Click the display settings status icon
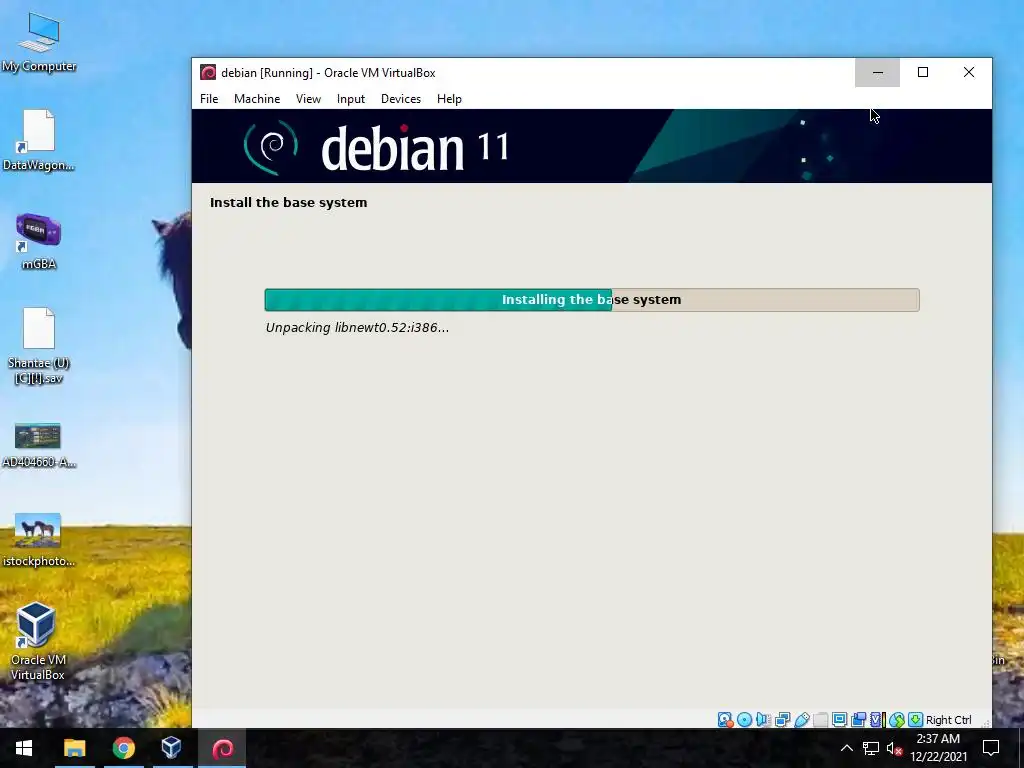The height and width of the screenshot is (768, 1024). [839, 720]
